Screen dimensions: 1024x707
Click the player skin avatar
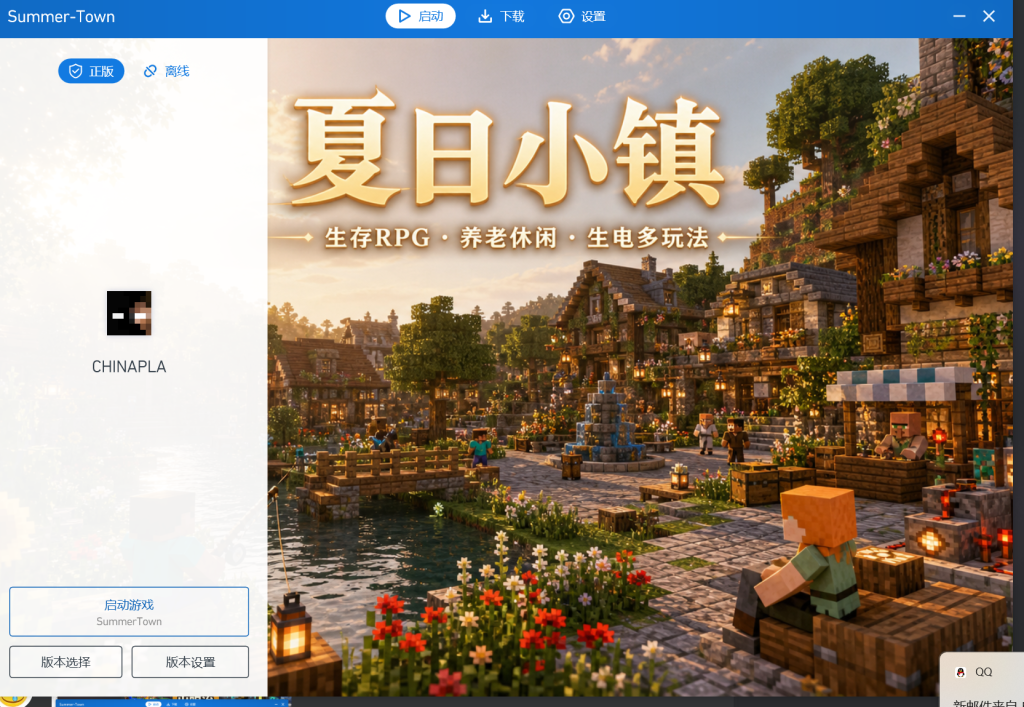[x=129, y=313]
